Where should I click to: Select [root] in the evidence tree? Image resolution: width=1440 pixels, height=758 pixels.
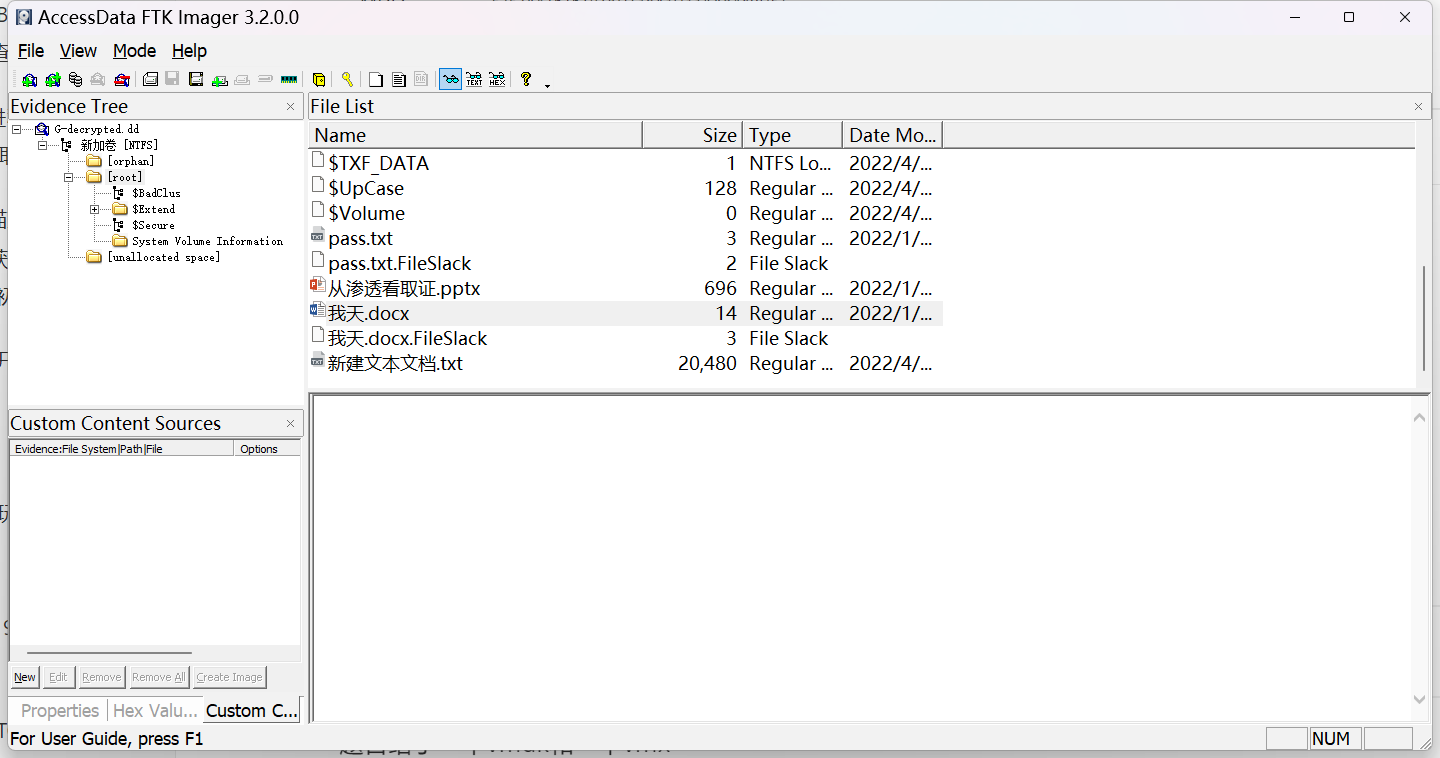click(x=125, y=177)
